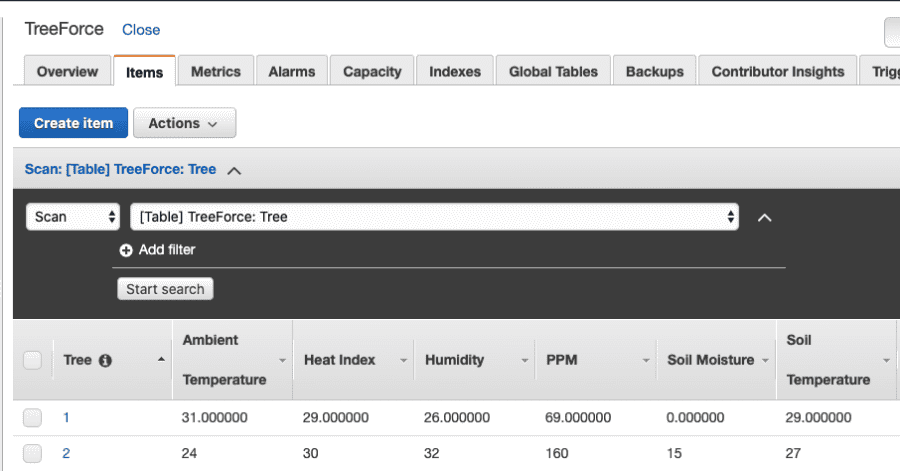Click Heat Index value 30 in row 2
The image size is (900, 471).
coord(311,453)
